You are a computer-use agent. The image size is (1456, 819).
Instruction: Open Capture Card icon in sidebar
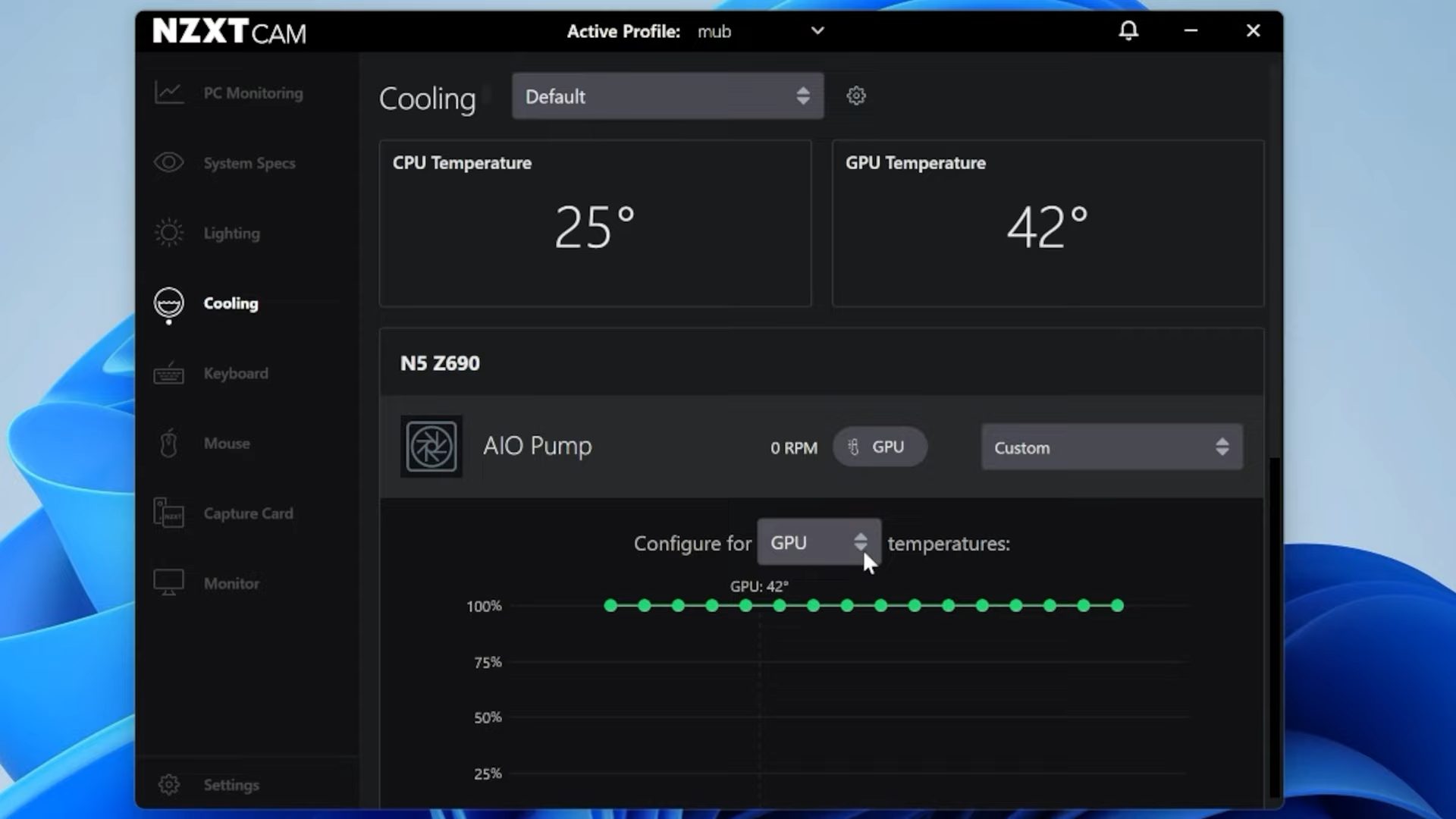[x=169, y=513]
